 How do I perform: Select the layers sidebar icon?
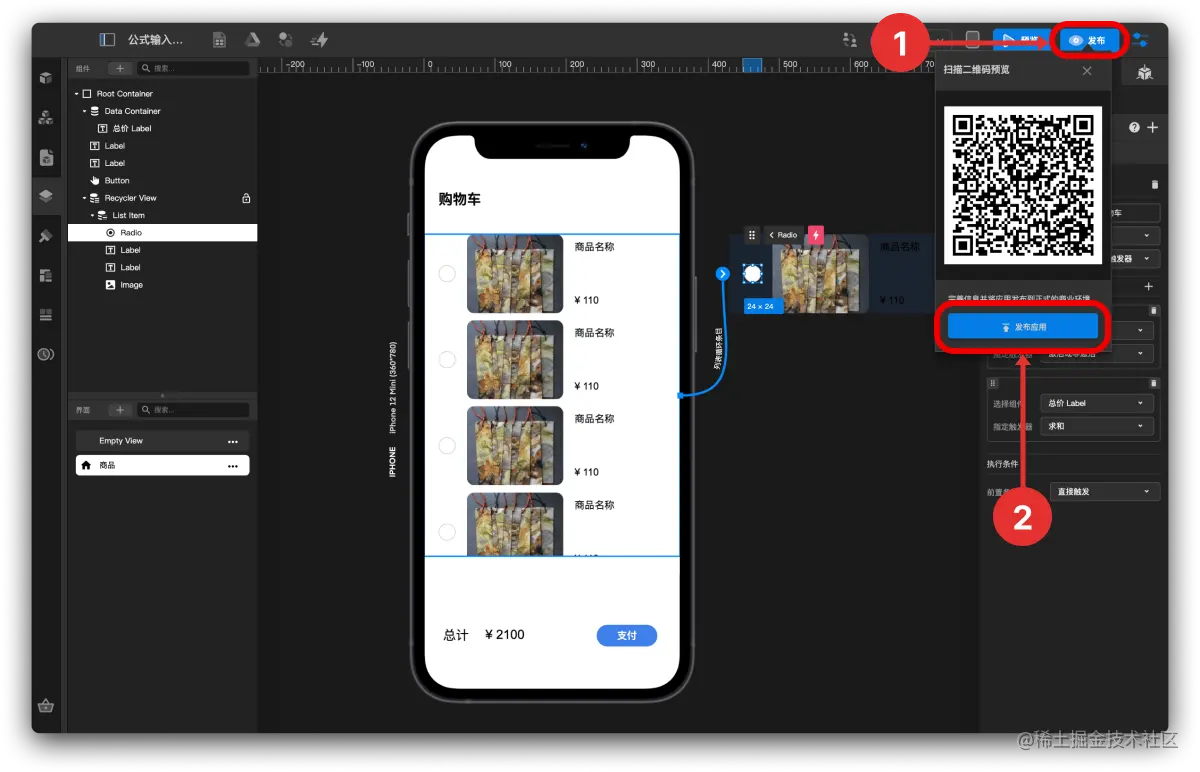click(x=45, y=196)
